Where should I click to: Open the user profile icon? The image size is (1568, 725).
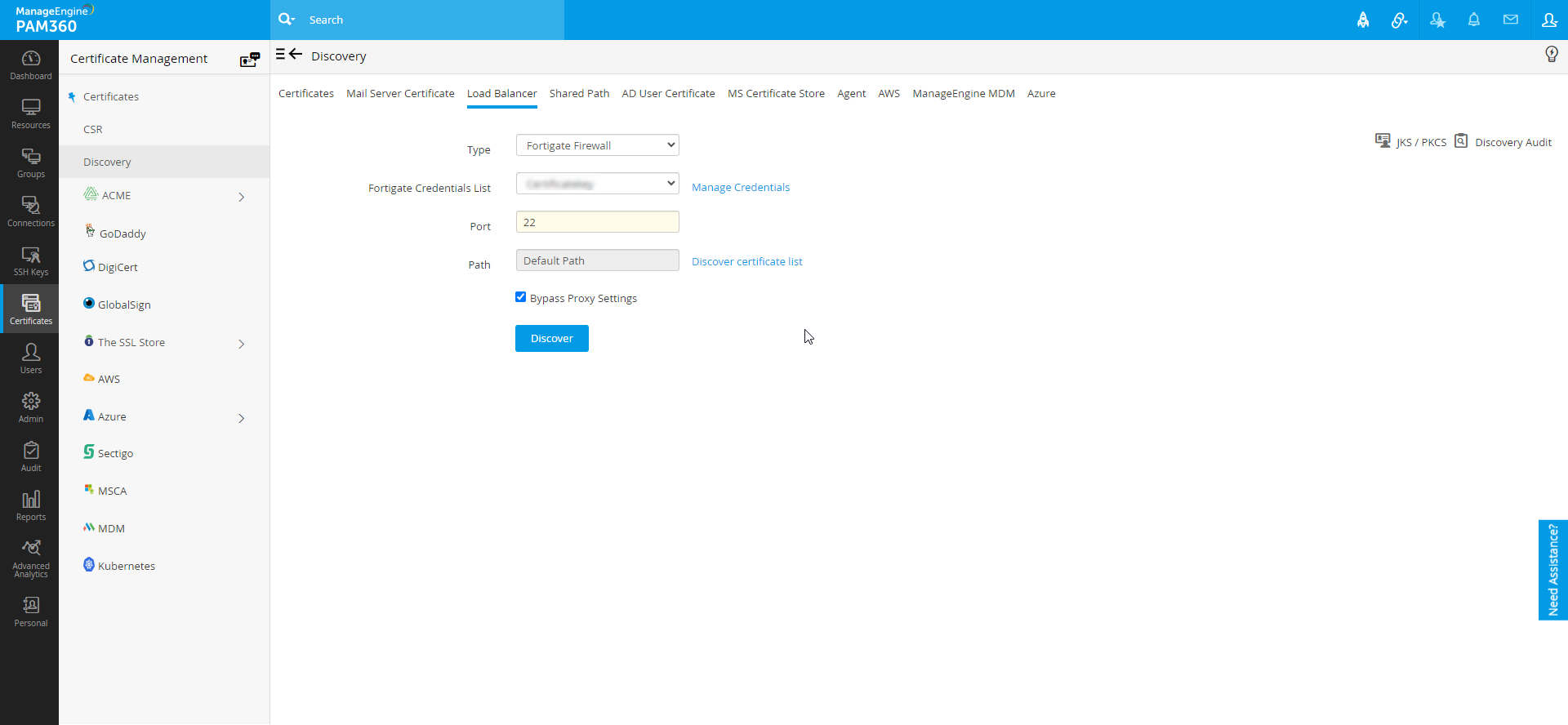point(1549,20)
